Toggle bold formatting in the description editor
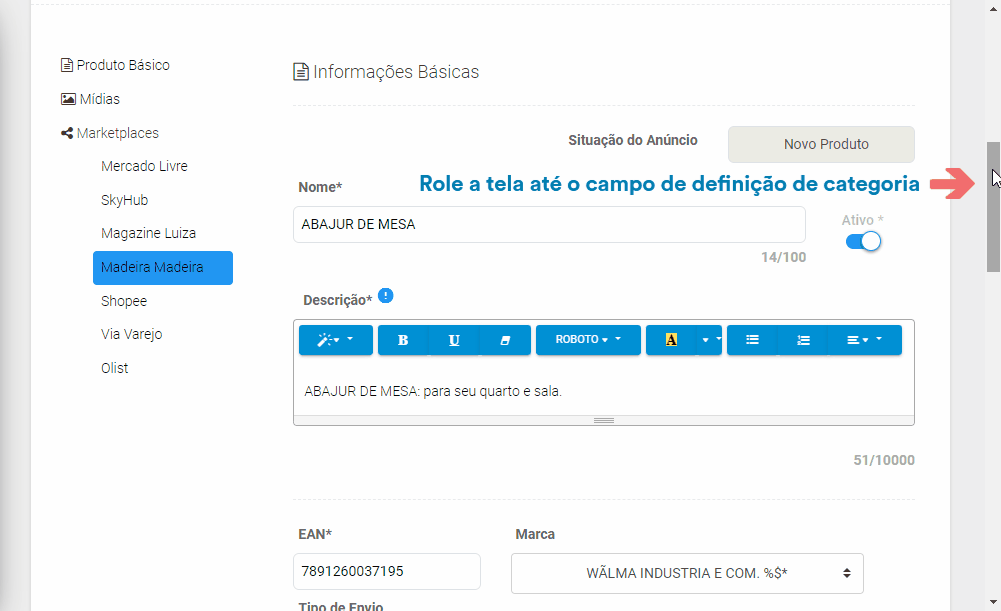 point(403,340)
